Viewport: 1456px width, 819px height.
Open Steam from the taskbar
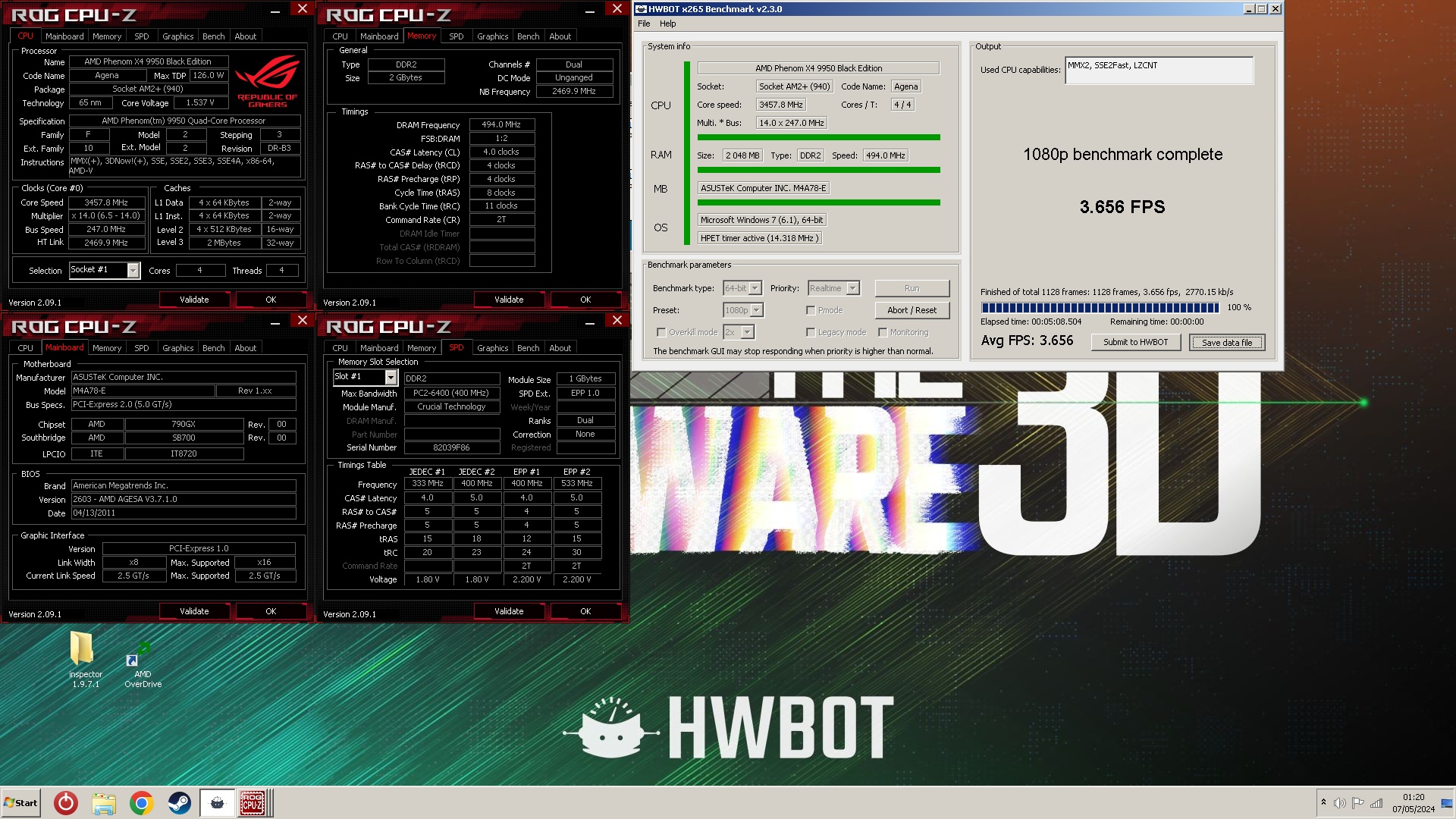180,803
